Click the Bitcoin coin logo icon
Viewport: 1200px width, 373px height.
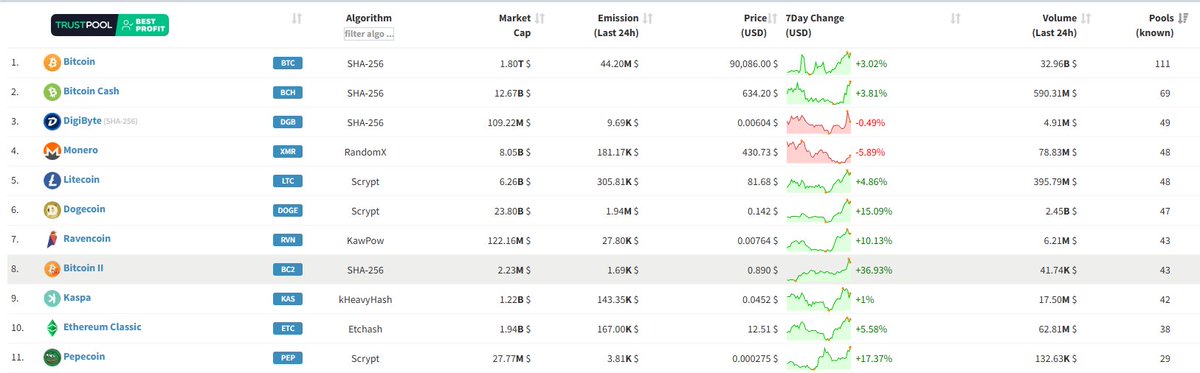tap(52, 63)
